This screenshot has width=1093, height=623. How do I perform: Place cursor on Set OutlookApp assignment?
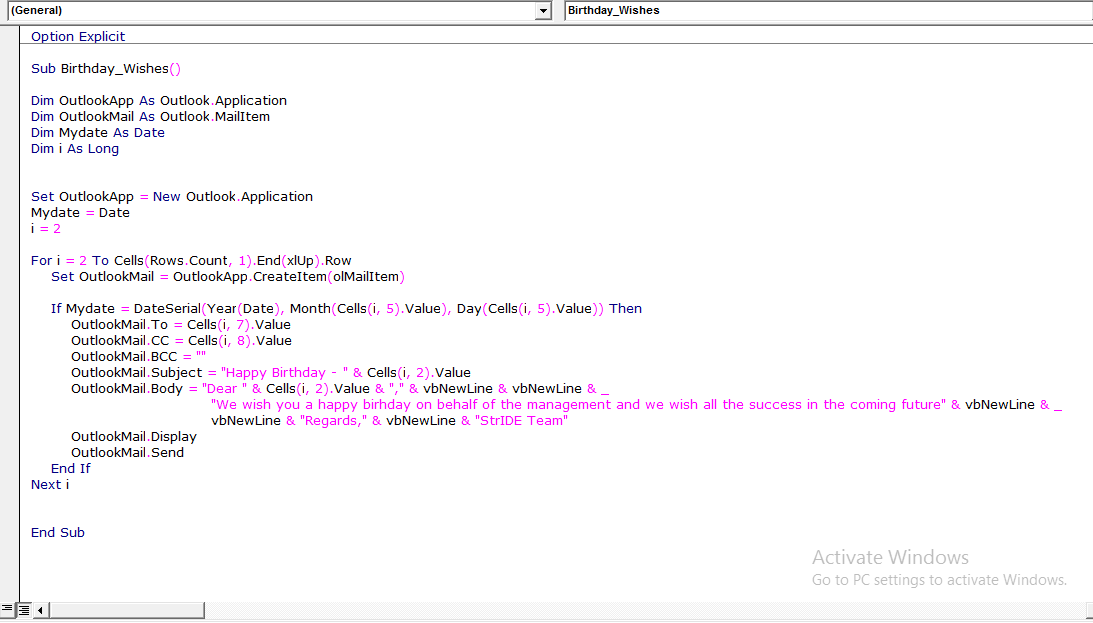pyautogui.click(x=172, y=196)
